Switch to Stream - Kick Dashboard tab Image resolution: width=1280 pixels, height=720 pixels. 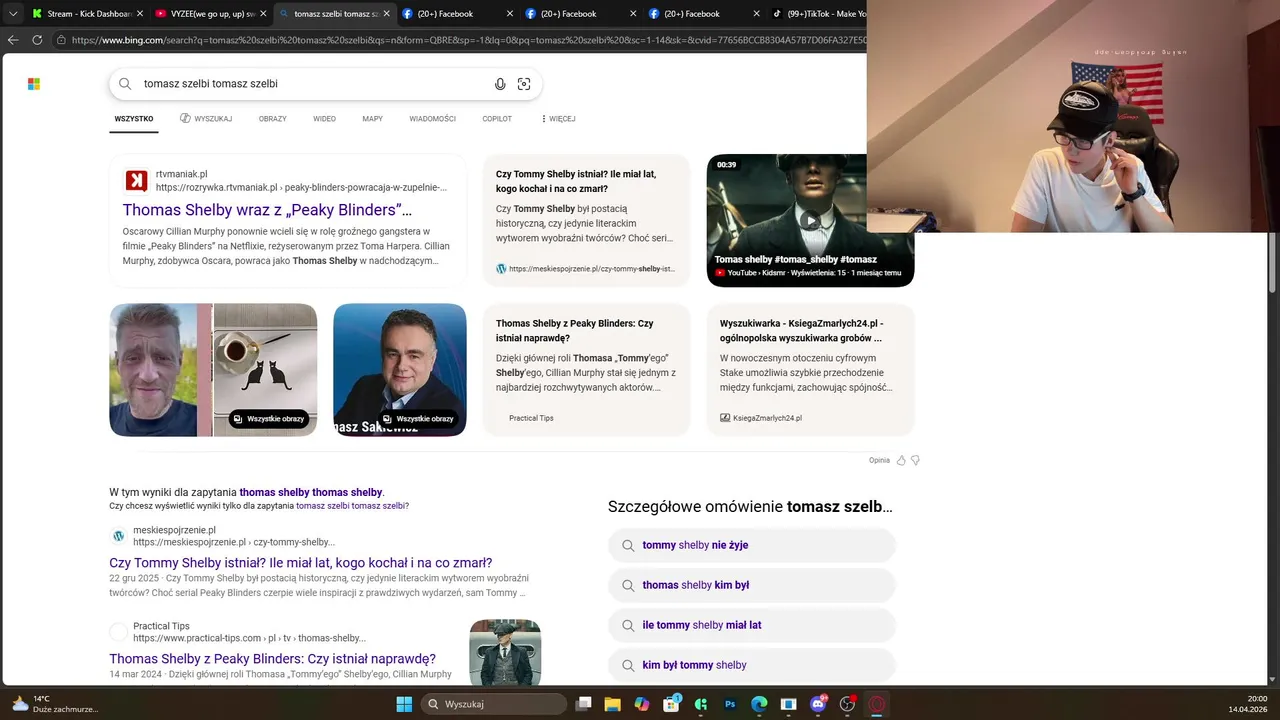88,14
